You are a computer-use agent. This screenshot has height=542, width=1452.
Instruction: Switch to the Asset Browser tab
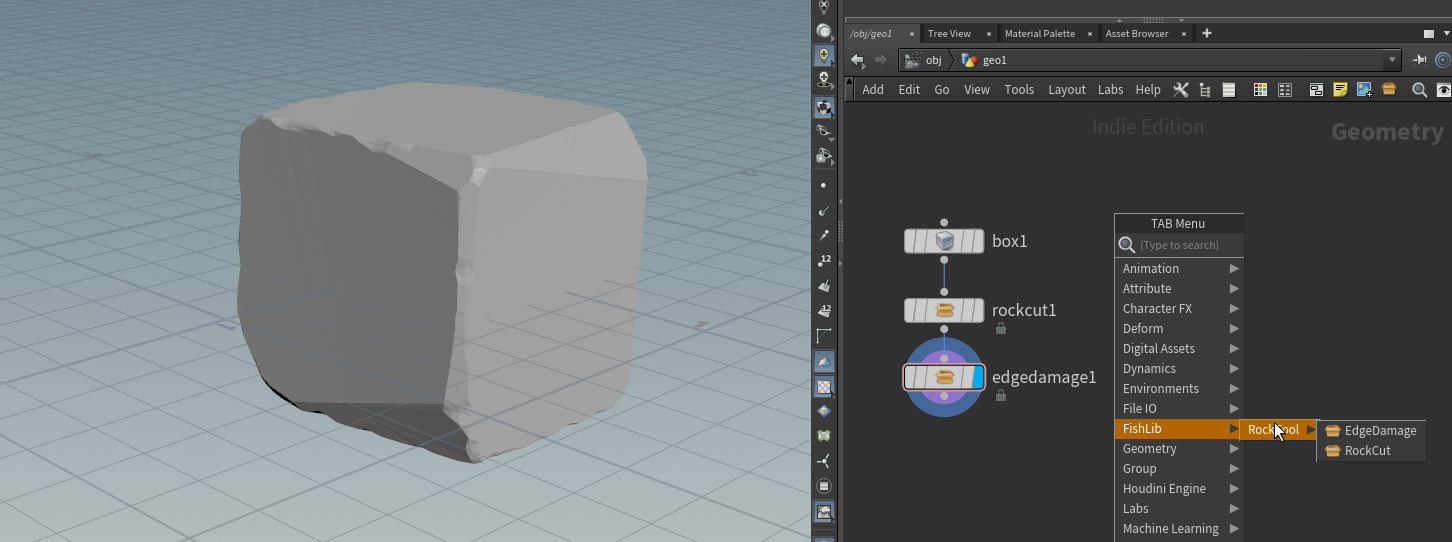pos(1137,33)
